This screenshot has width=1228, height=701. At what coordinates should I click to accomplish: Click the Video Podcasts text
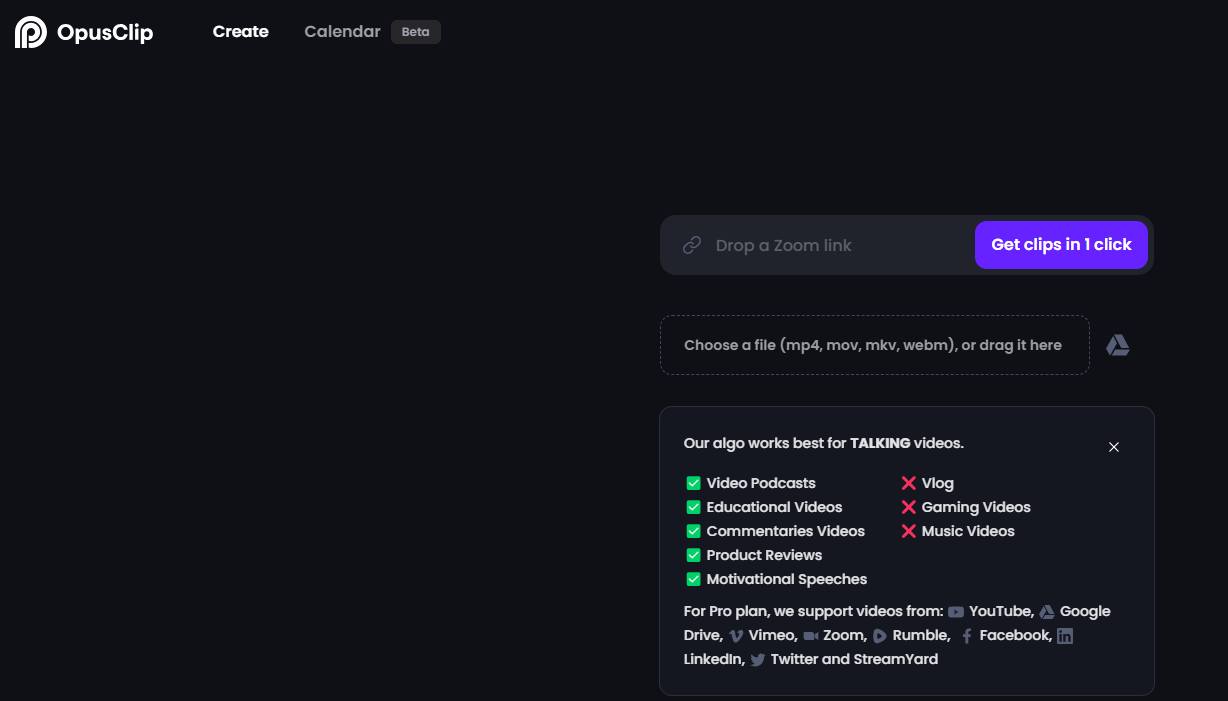coord(761,483)
